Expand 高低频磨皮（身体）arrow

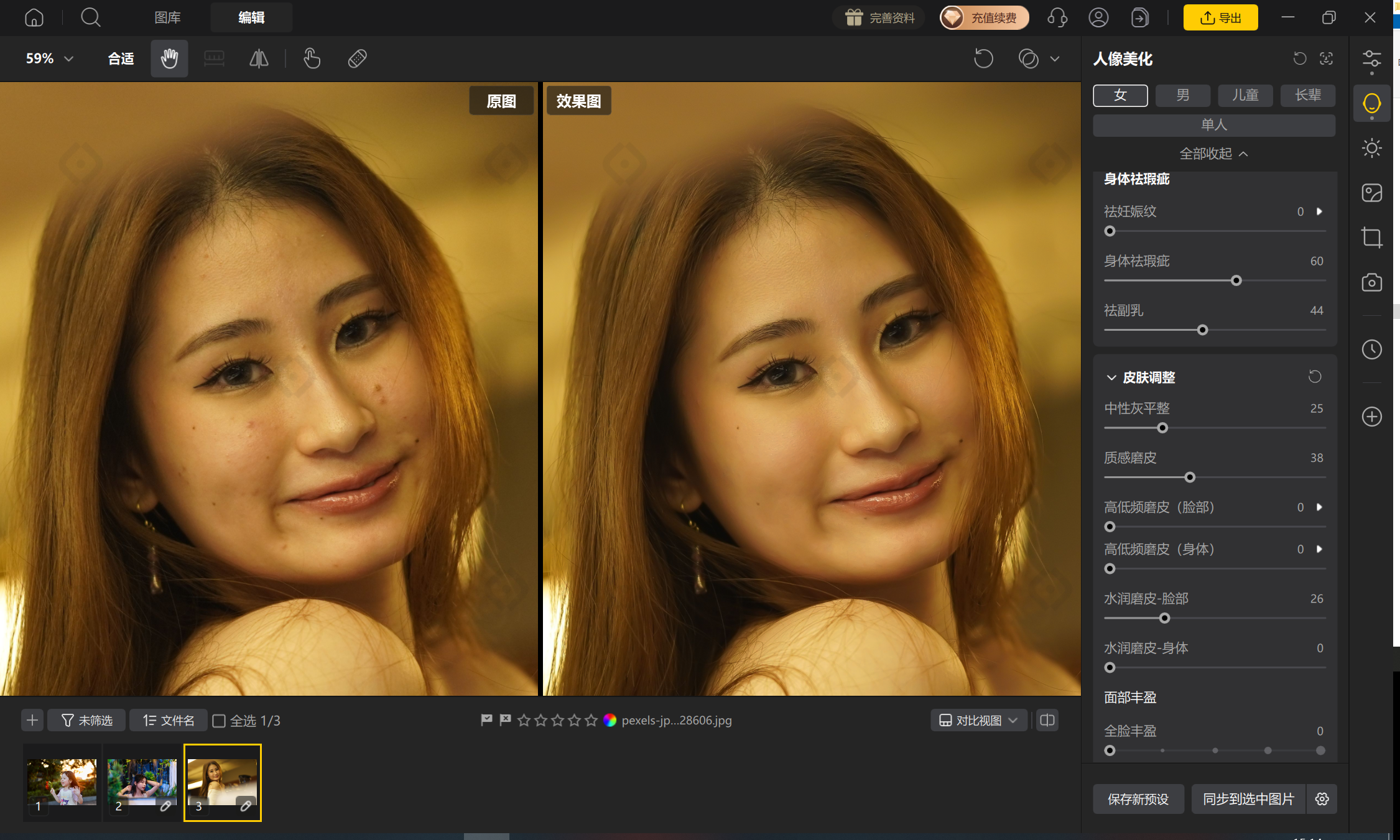tap(1319, 549)
